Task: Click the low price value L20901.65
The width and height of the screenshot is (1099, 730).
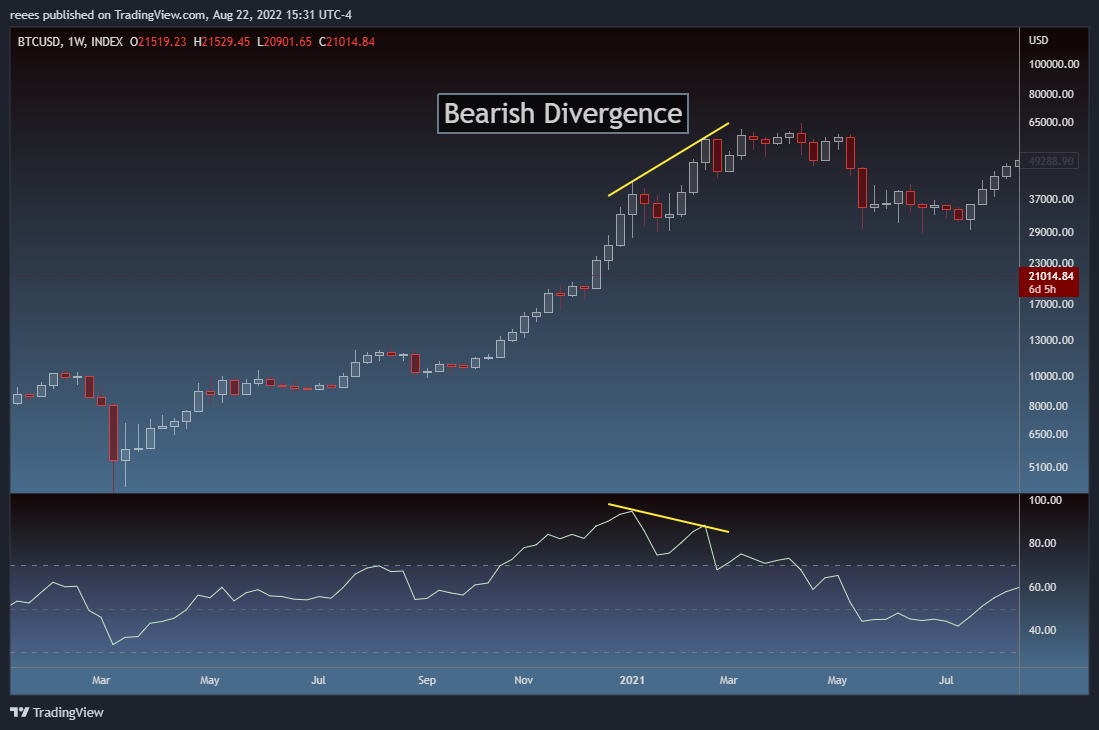Action: 284,42
